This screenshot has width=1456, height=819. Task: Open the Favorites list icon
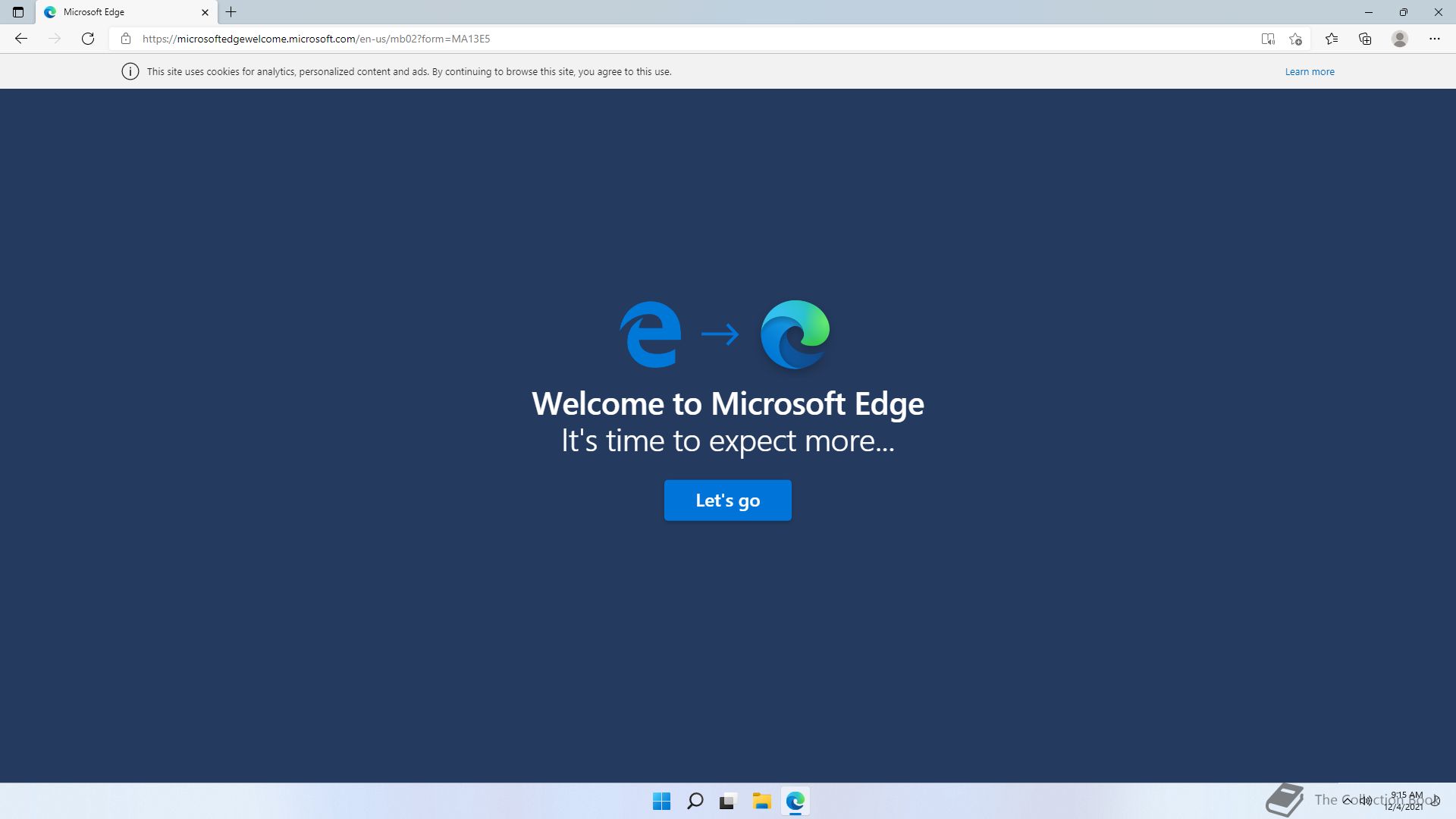1331,39
